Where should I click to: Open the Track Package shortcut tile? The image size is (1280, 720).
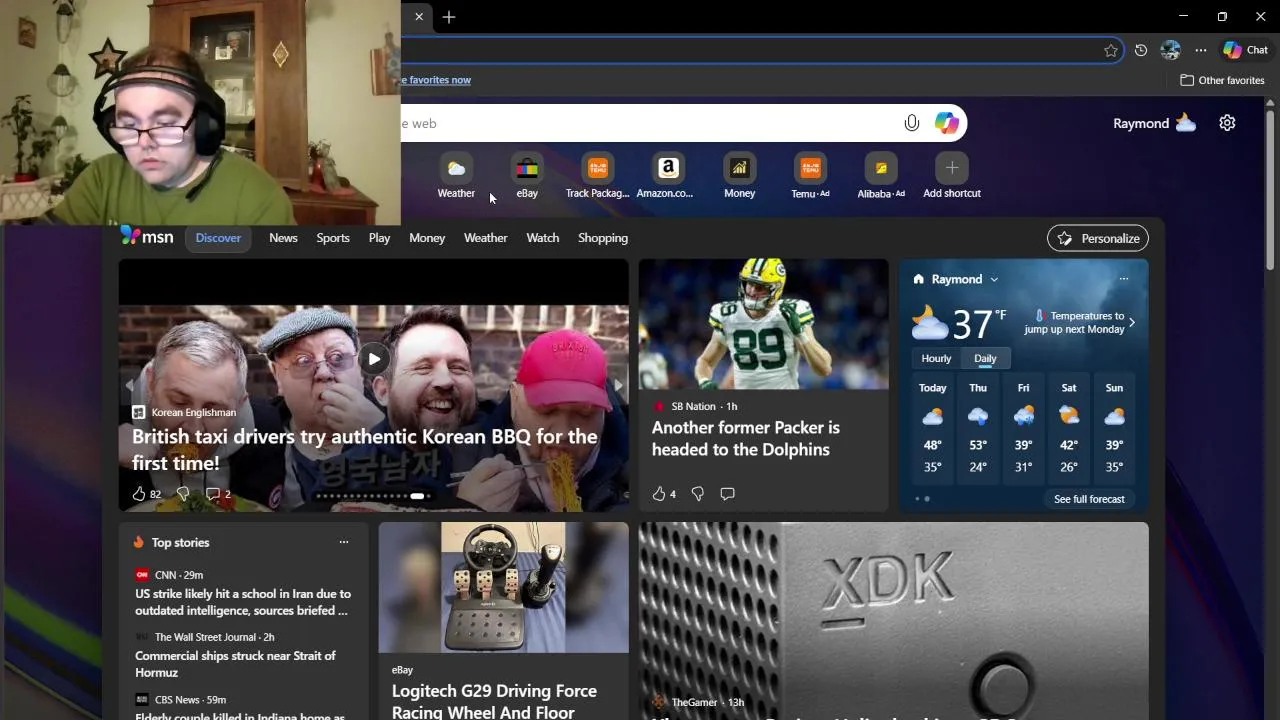(598, 177)
